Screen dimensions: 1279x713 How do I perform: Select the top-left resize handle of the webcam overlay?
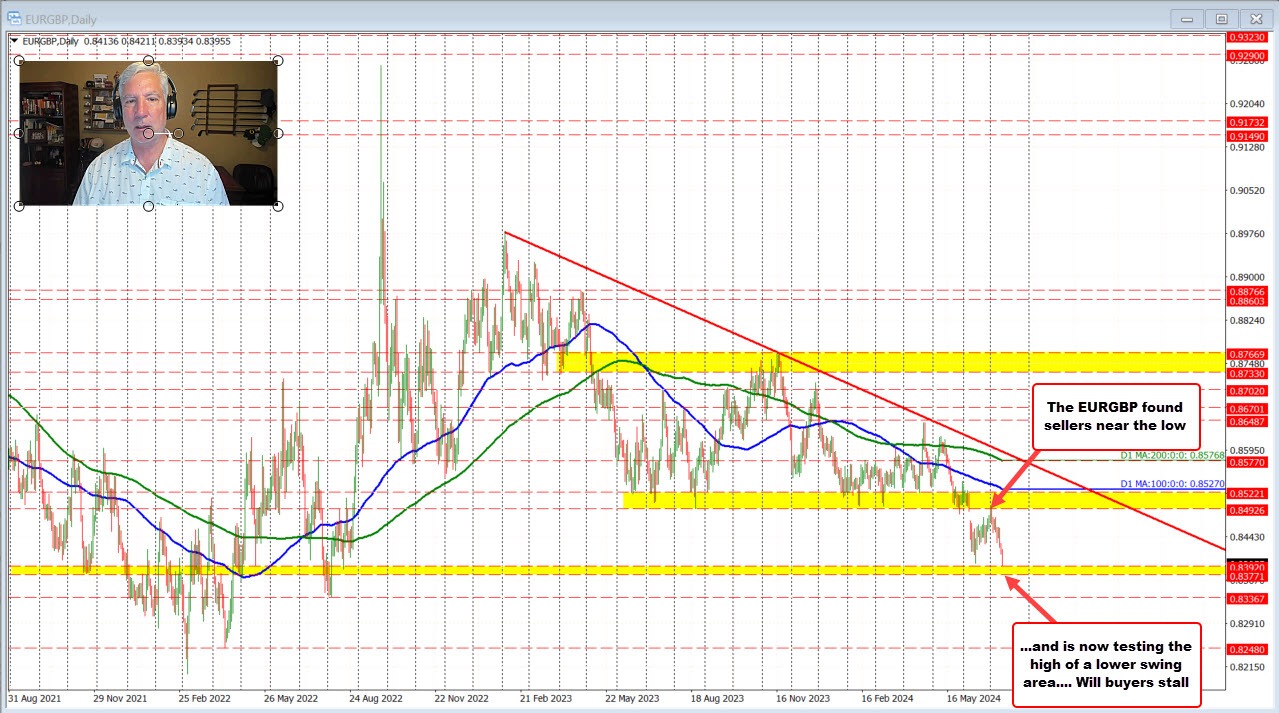point(18,60)
